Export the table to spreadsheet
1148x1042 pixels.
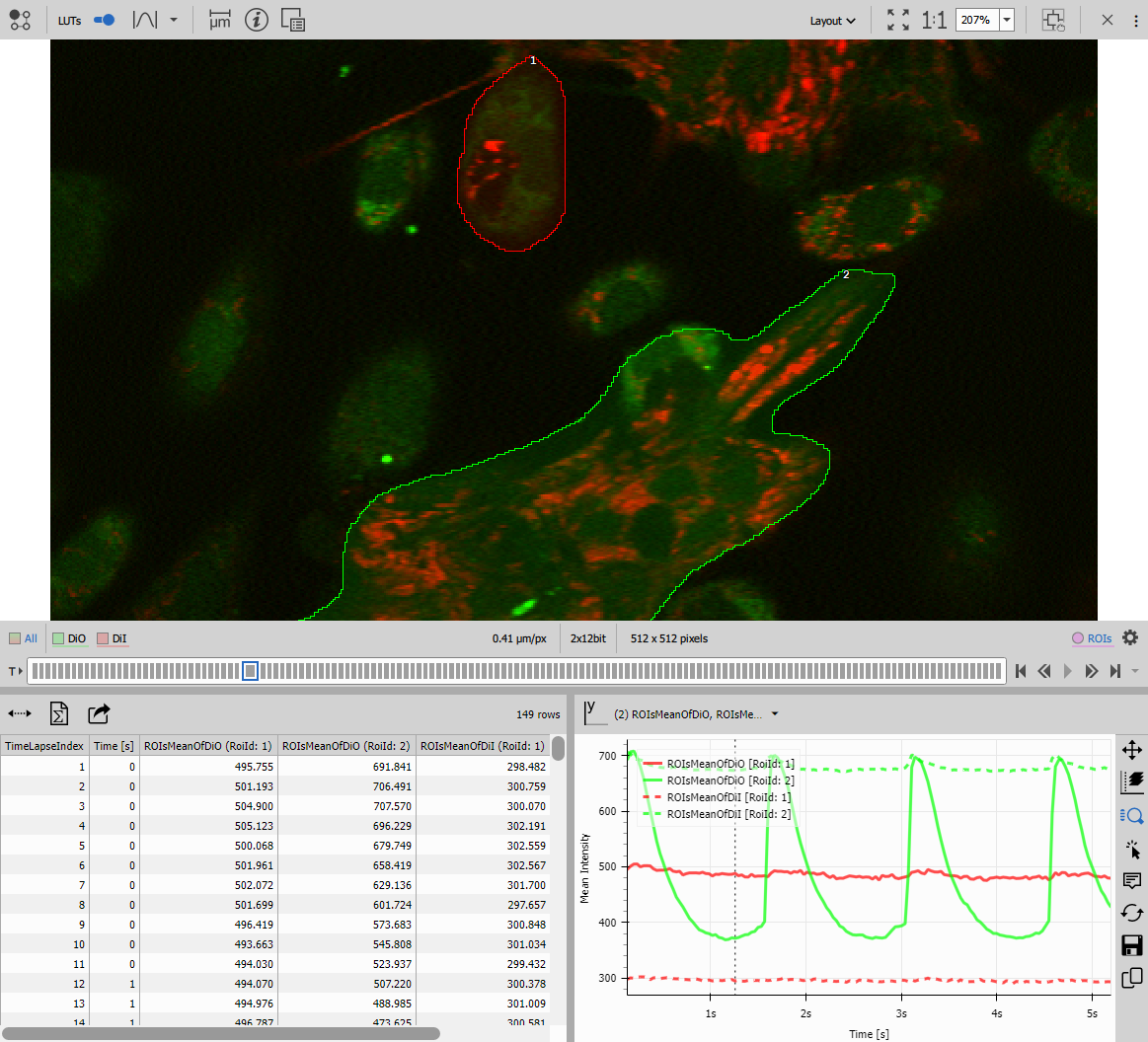pyautogui.click(x=59, y=712)
